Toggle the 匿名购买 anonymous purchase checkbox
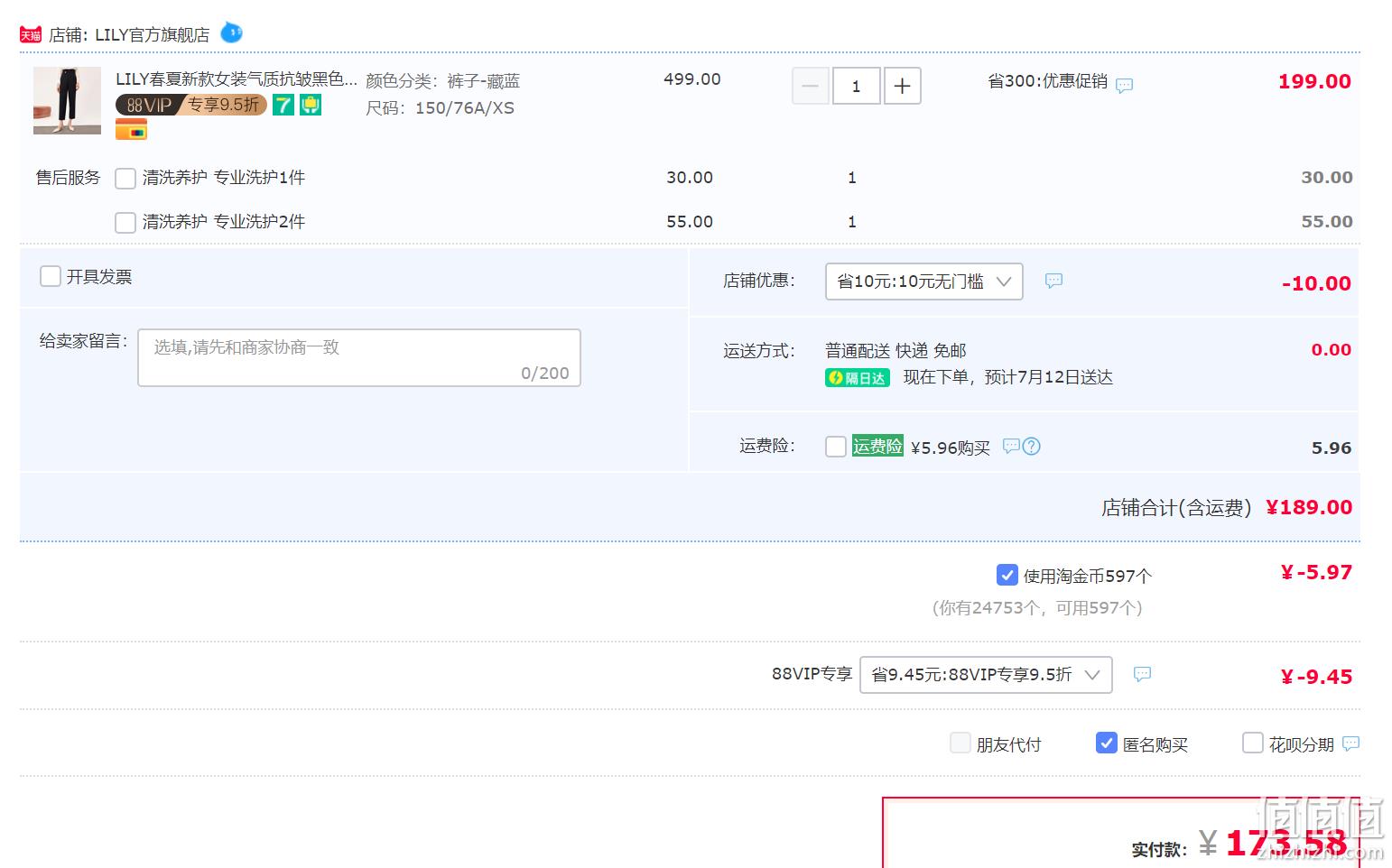Viewport: 1392px width, 868px height. [1107, 743]
